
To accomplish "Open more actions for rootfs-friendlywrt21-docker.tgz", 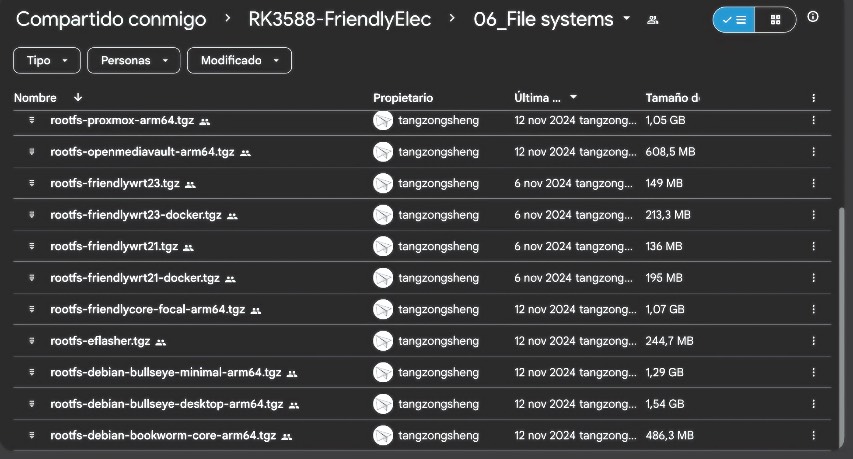I will (x=813, y=278).
